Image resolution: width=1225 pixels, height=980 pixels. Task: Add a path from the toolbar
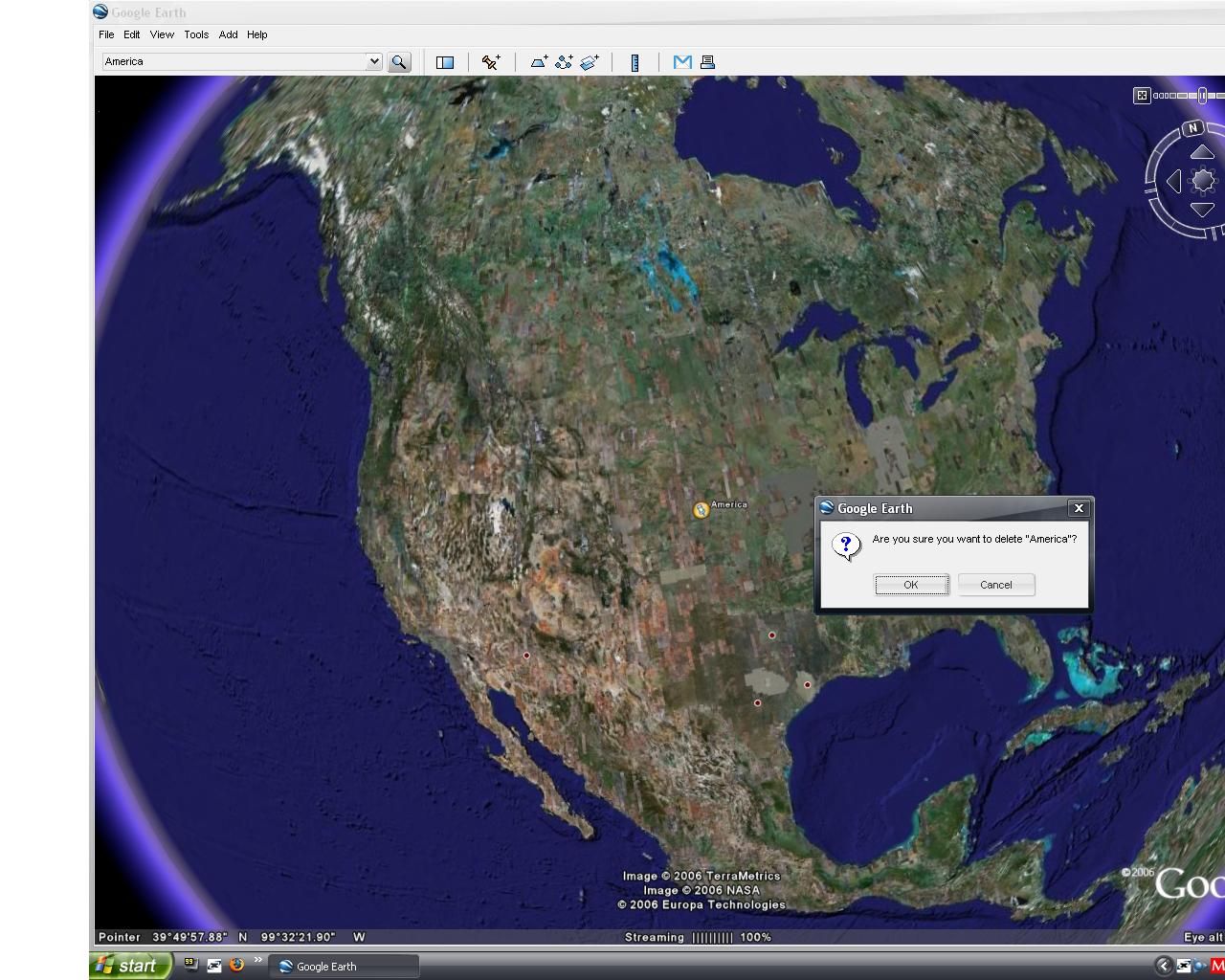[565, 62]
